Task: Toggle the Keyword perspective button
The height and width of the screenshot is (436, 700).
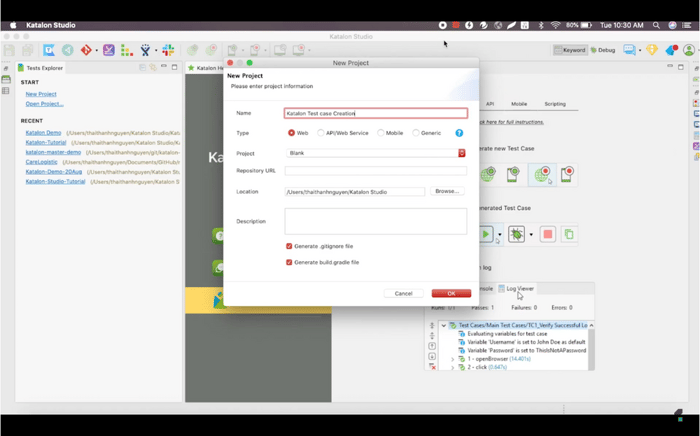Action: [x=570, y=50]
